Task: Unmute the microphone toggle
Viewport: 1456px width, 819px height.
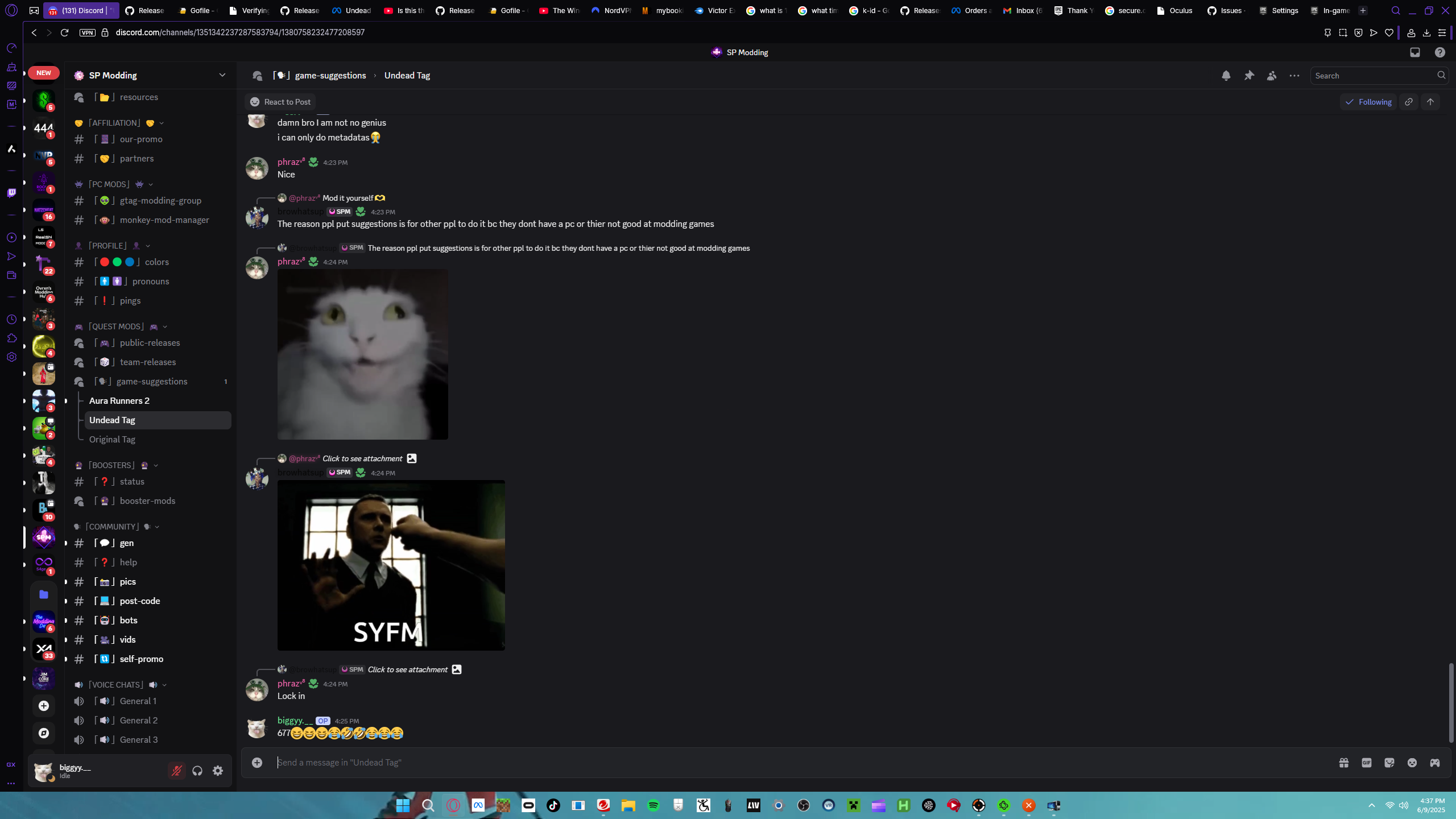Action: [x=177, y=771]
